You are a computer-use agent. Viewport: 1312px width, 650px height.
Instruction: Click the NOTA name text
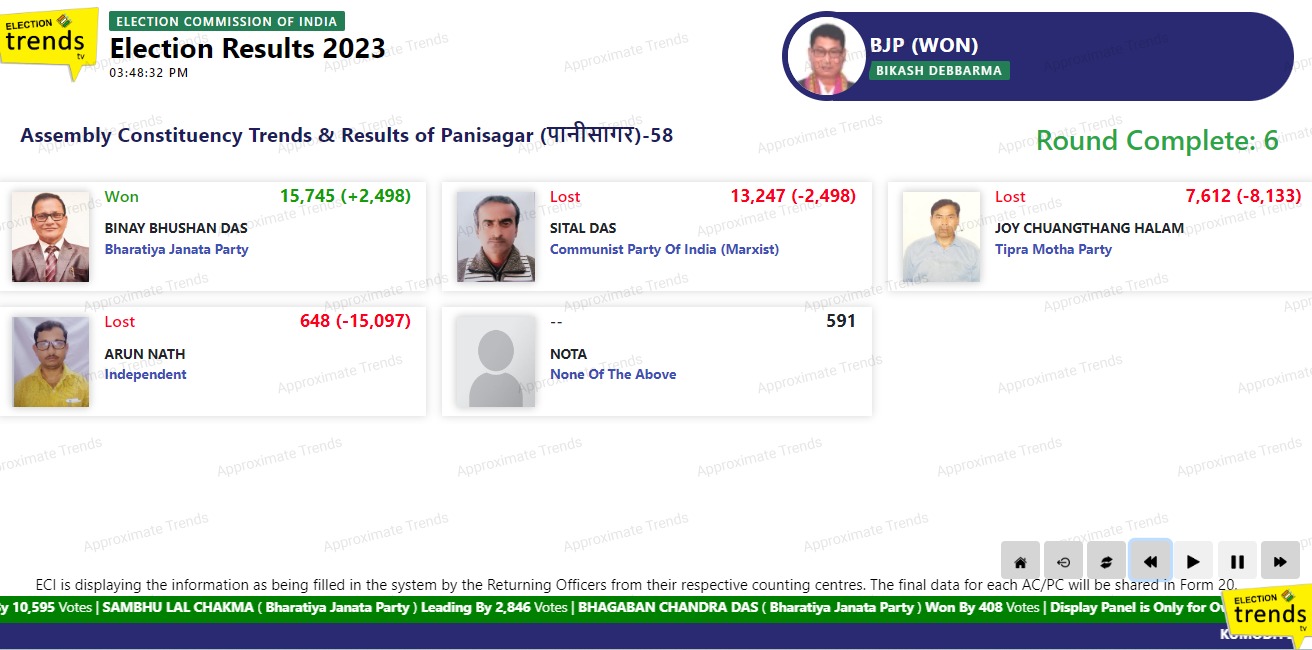568,354
